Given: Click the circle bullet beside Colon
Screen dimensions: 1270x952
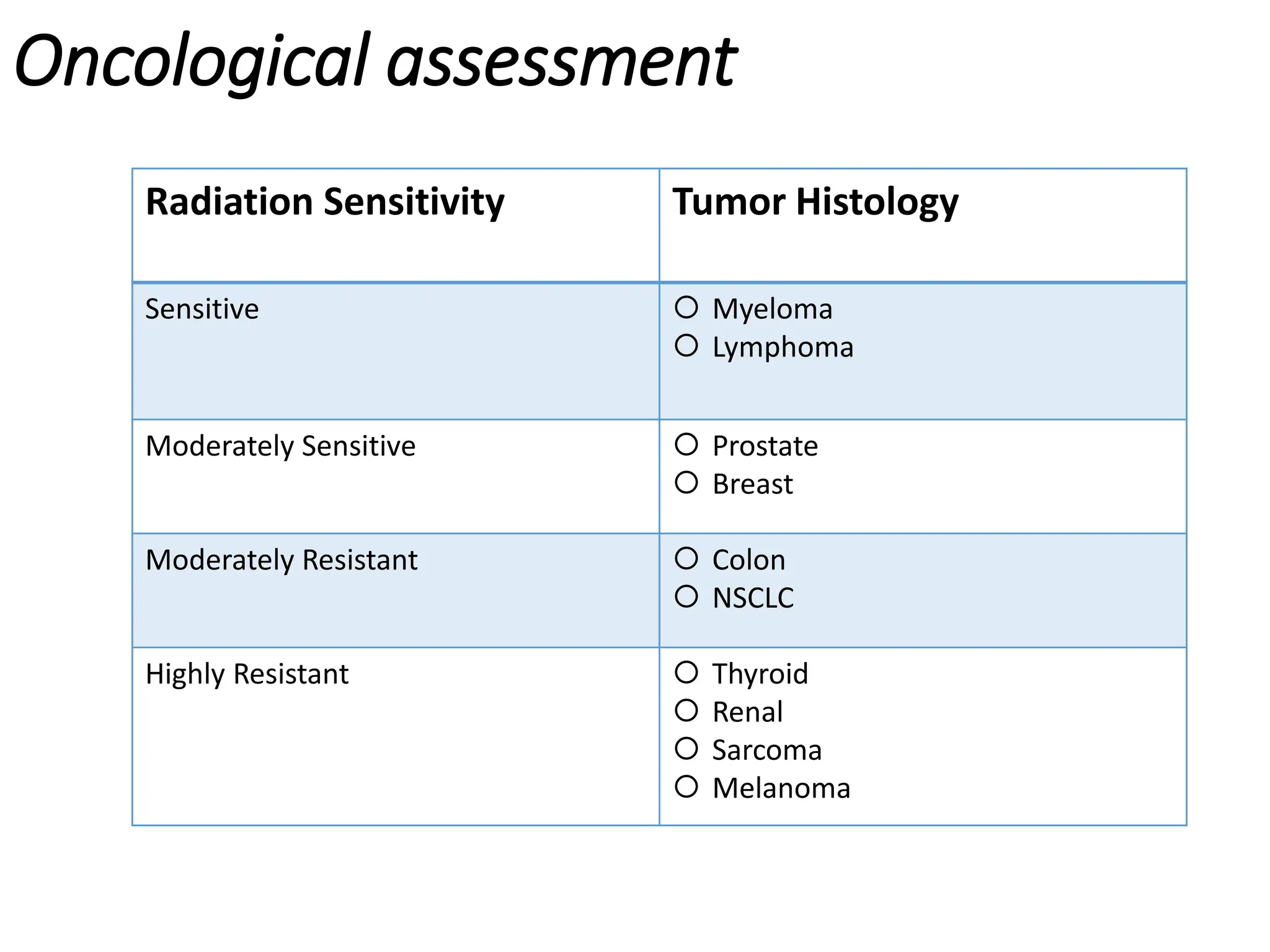Looking at the screenshot, I should pos(686,558).
